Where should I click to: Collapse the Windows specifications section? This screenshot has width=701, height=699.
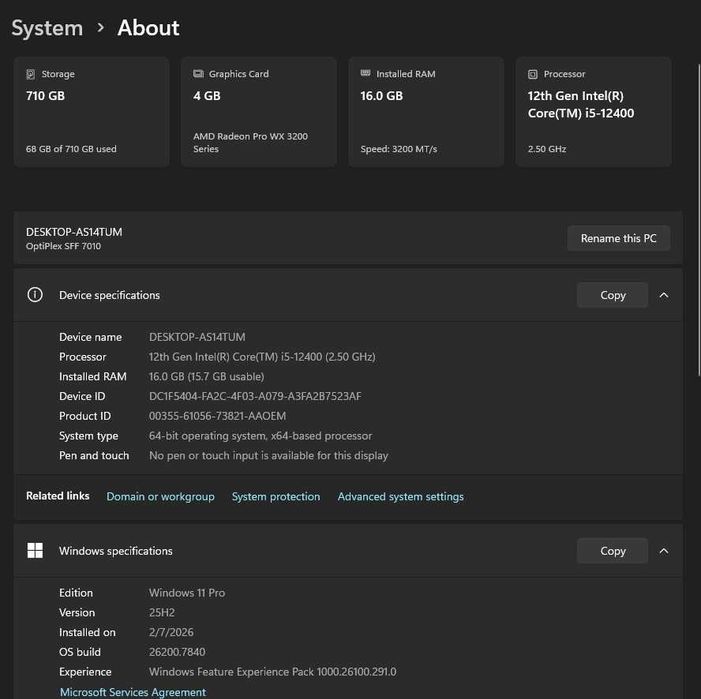tap(664, 551)
